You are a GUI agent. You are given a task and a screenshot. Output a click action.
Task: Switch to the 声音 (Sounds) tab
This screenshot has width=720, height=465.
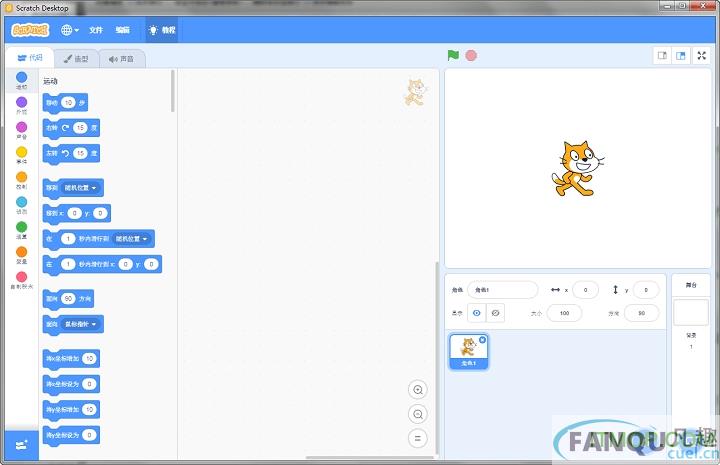coord(122,59)
